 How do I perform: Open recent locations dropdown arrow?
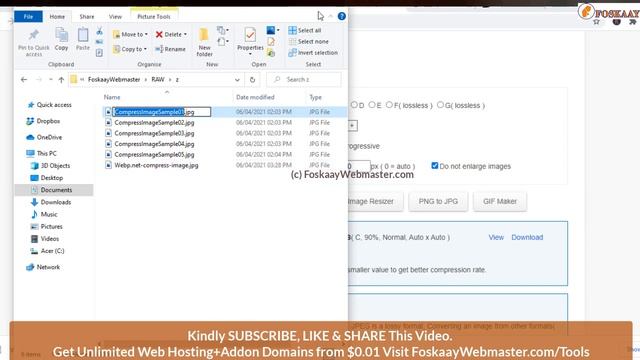pyautogui.click(x=51, y=80)
